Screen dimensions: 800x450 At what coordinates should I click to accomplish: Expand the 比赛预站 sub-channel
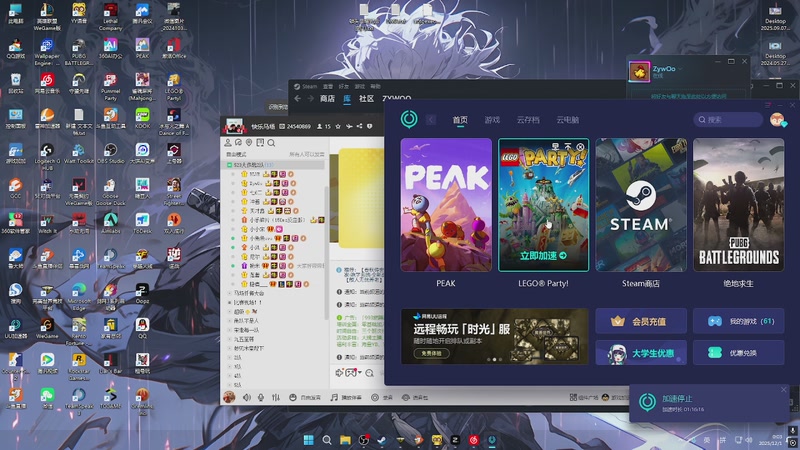[230, 303]
